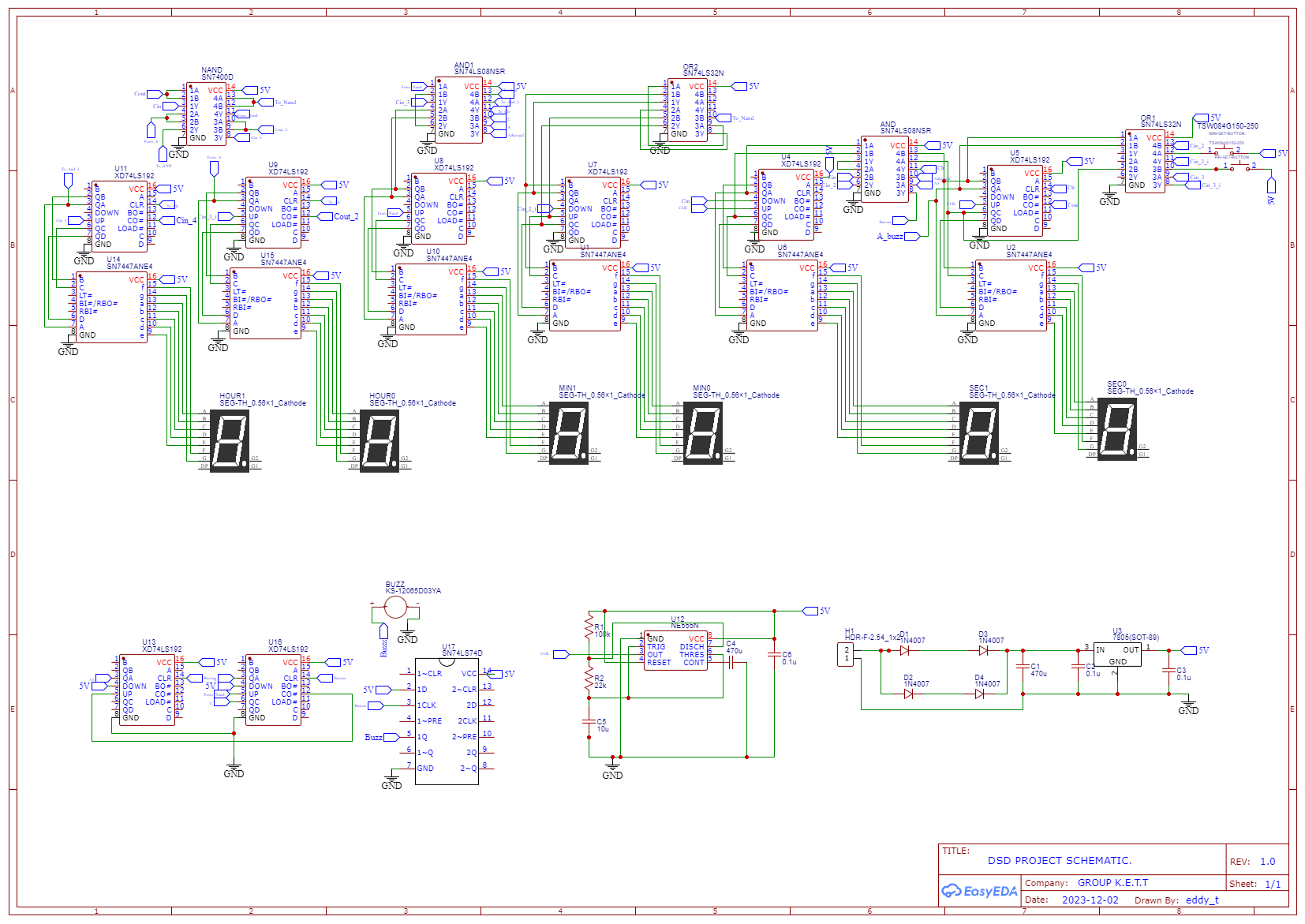The image size is (1305, 924).
Task: Select the D2 1N4007 diode
Action: [908, 694]
